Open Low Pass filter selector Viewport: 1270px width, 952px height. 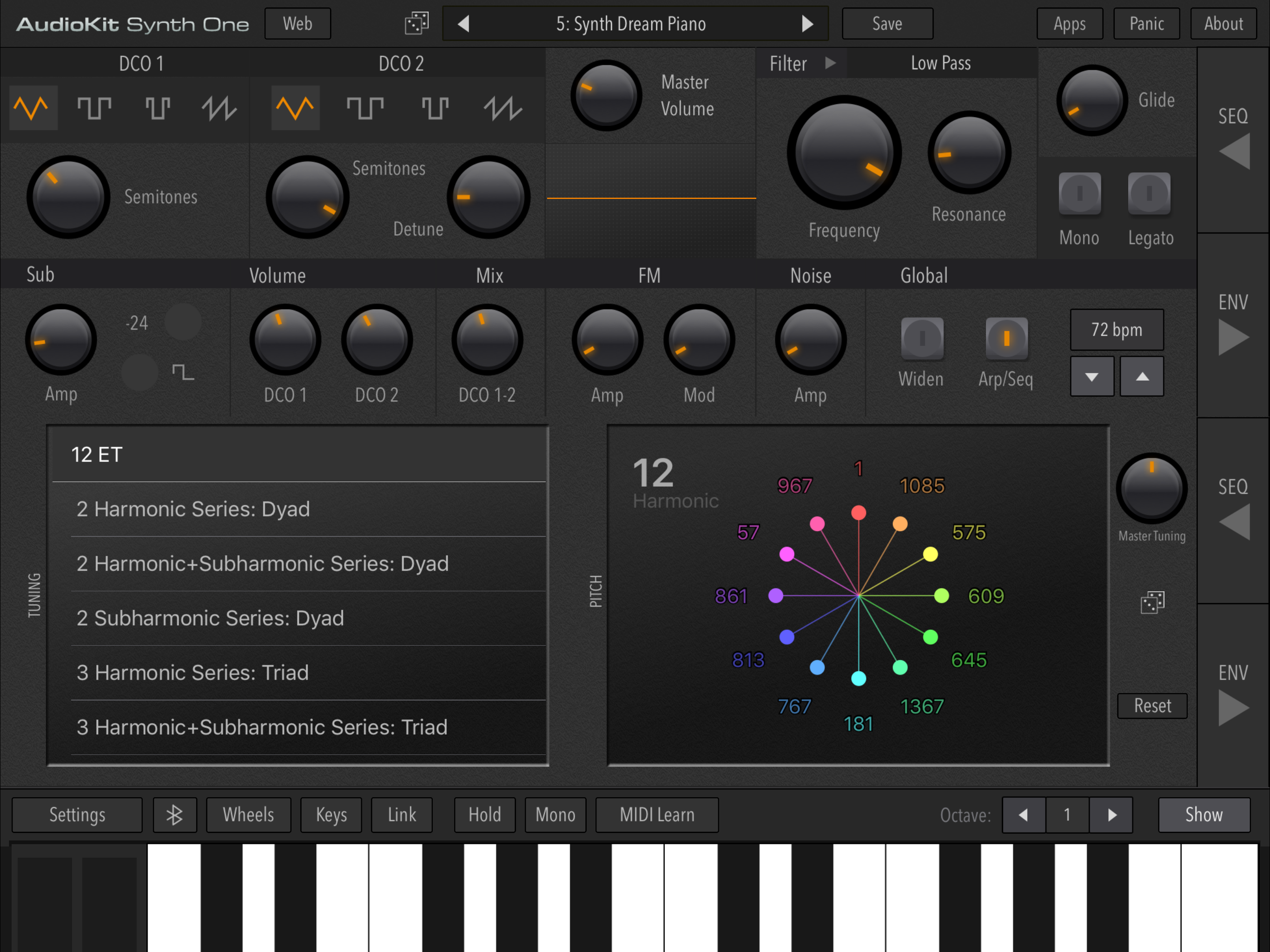tap(941, 63)
